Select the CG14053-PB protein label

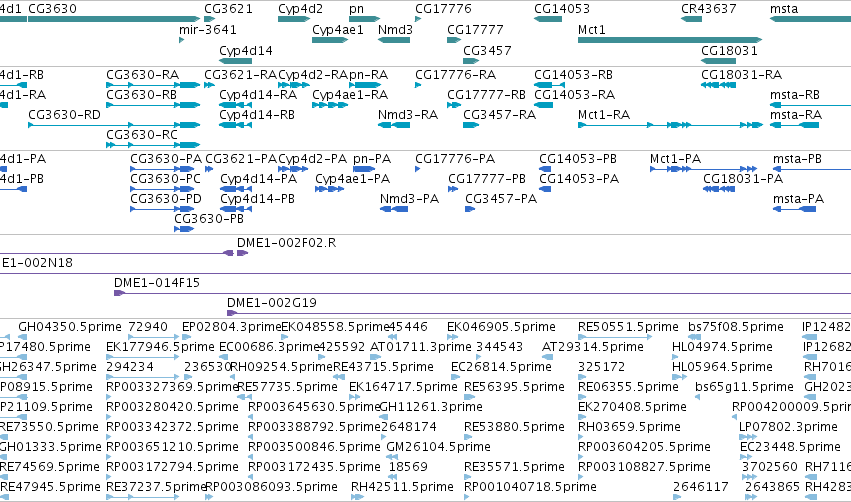(578, 158)
